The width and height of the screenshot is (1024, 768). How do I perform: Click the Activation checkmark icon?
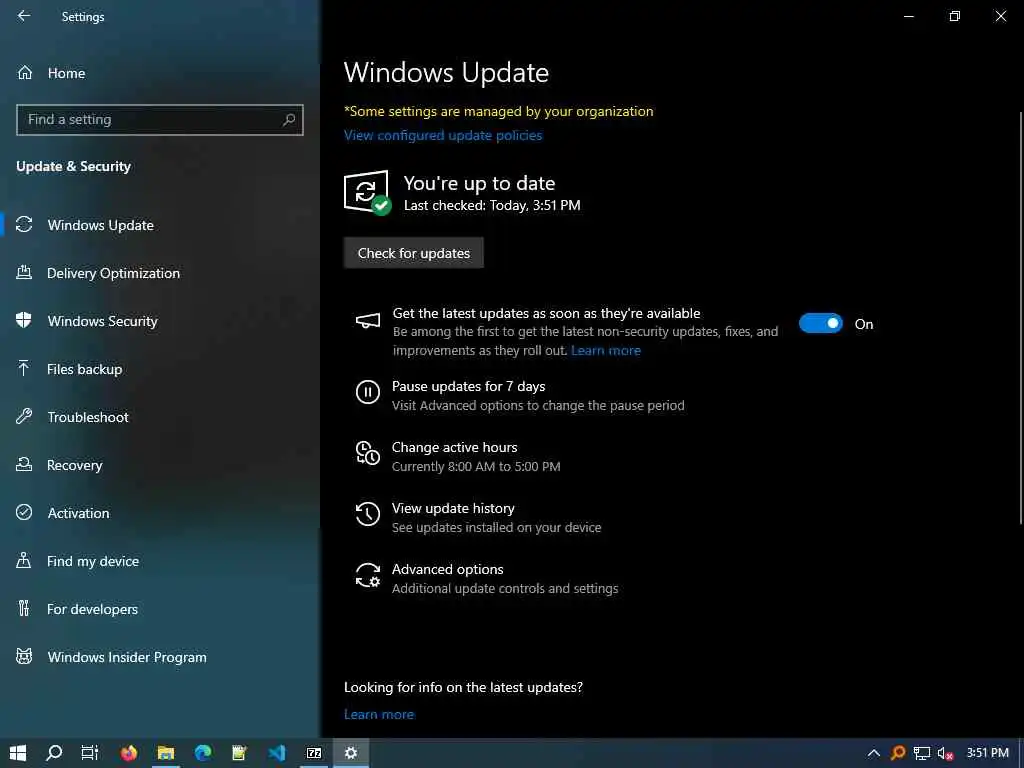[x=24, y=513]
